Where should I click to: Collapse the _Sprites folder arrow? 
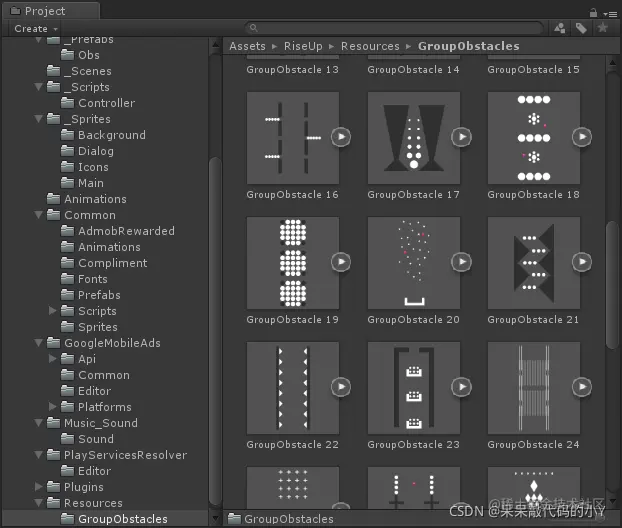click(x=38, y=119)
